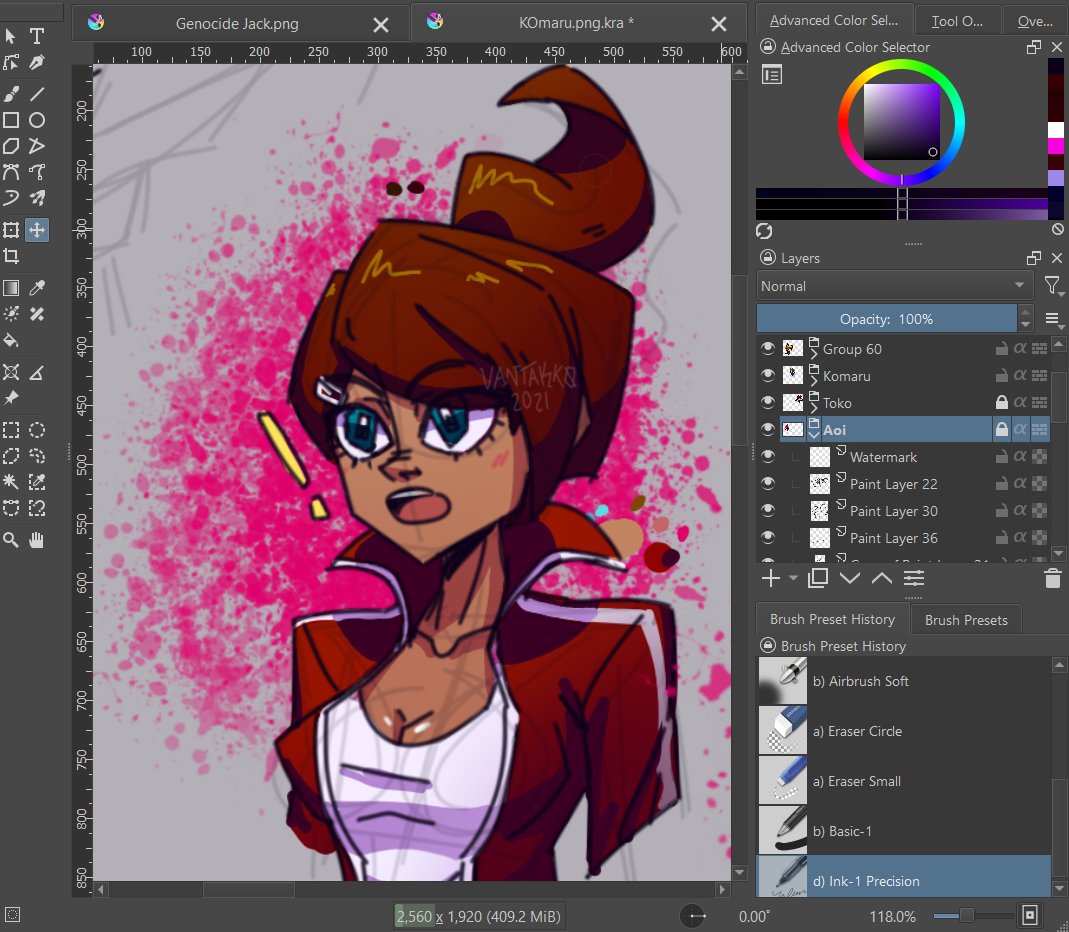This screenshot has height=932, width=1069.
Task: Choose the Contiguous Selection magic wand tool
Action: click(x=11, y=482)
